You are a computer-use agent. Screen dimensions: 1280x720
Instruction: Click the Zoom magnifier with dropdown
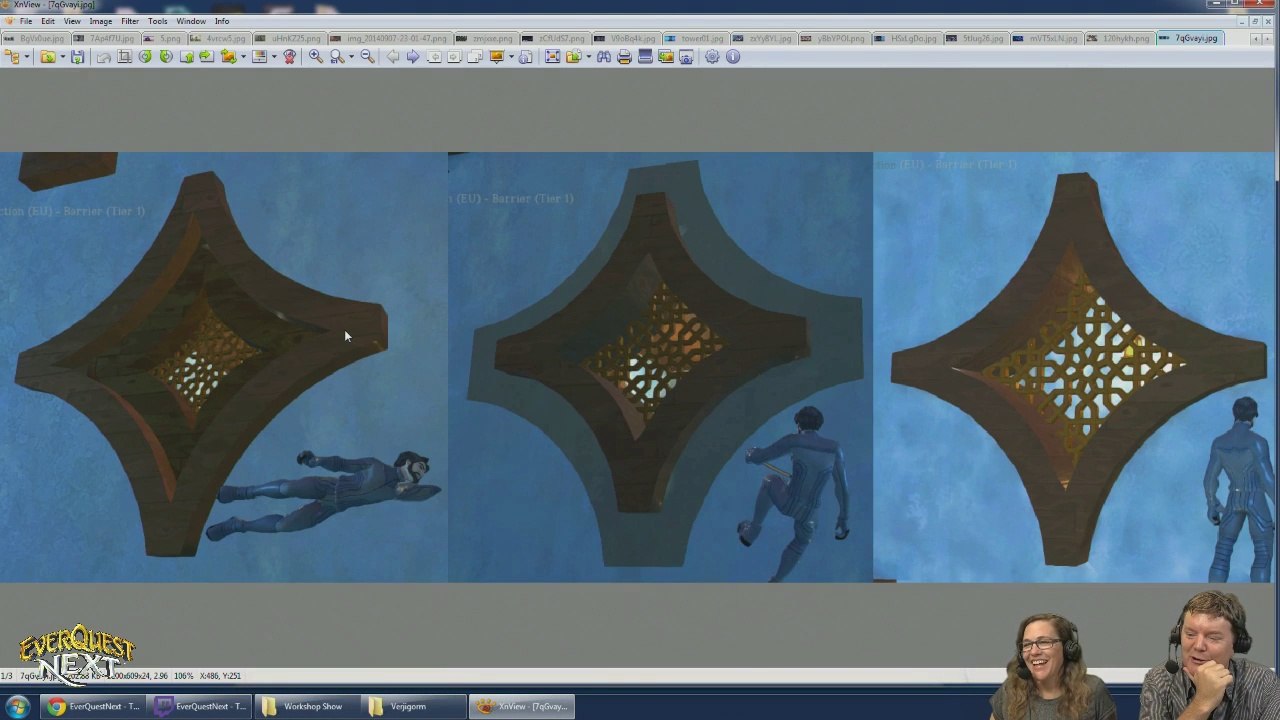point(337,57)
